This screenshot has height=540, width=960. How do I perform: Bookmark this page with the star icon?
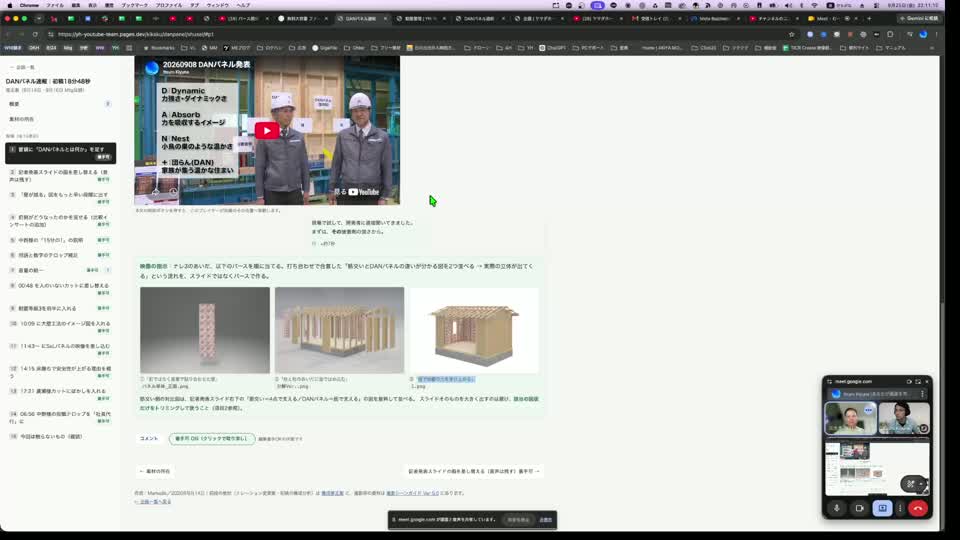(x=792, y=34)
